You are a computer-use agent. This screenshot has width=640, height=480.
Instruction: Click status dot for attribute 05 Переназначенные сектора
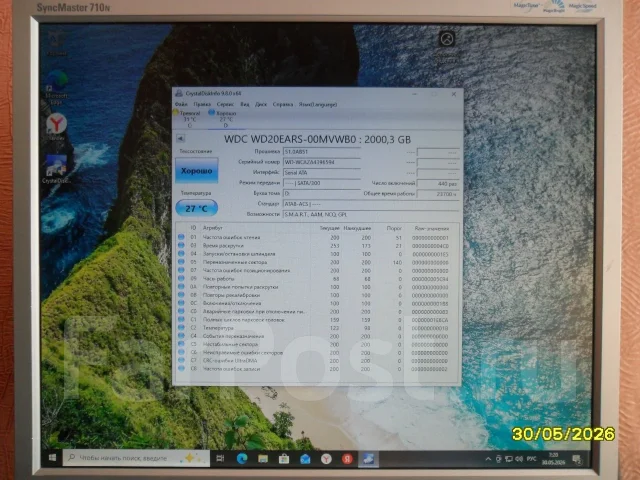181,262
